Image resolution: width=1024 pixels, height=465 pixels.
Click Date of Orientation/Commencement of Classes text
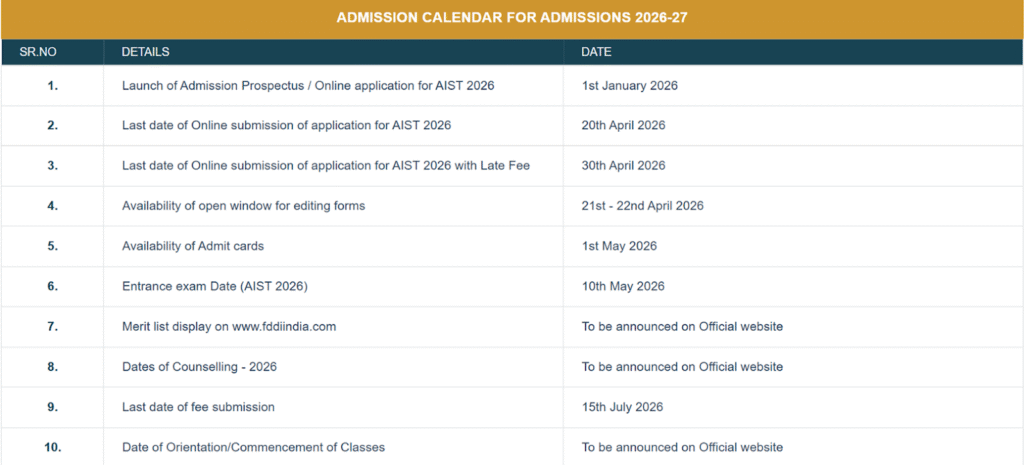[x=253, y=447]
